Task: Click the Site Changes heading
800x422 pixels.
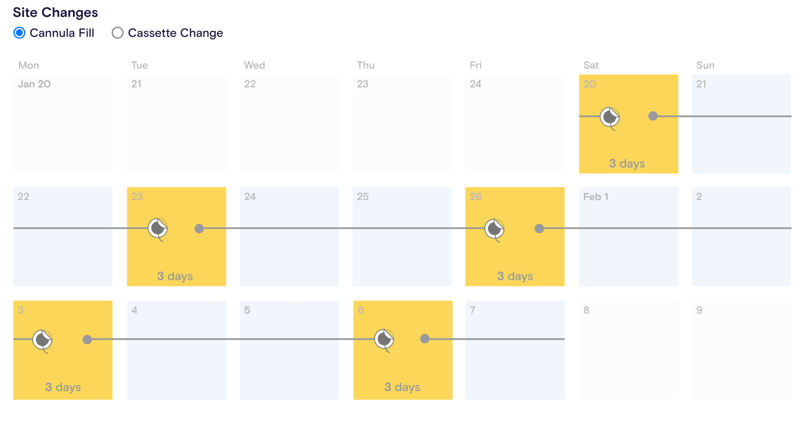Action: click(55, 12)
